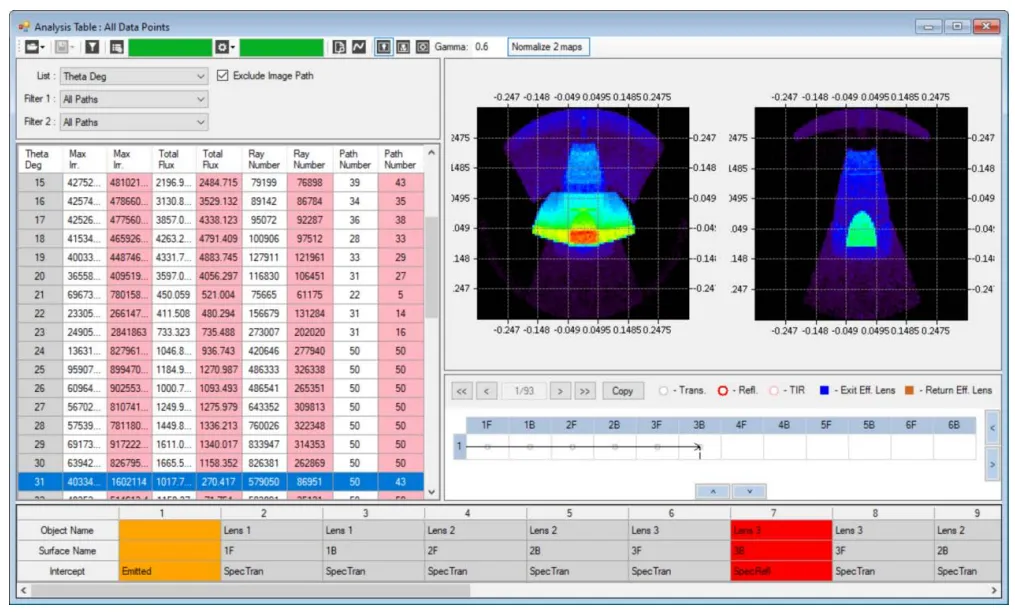Click the table view icon beside filter
This screenshot has height=612, width=1015.
117,47
